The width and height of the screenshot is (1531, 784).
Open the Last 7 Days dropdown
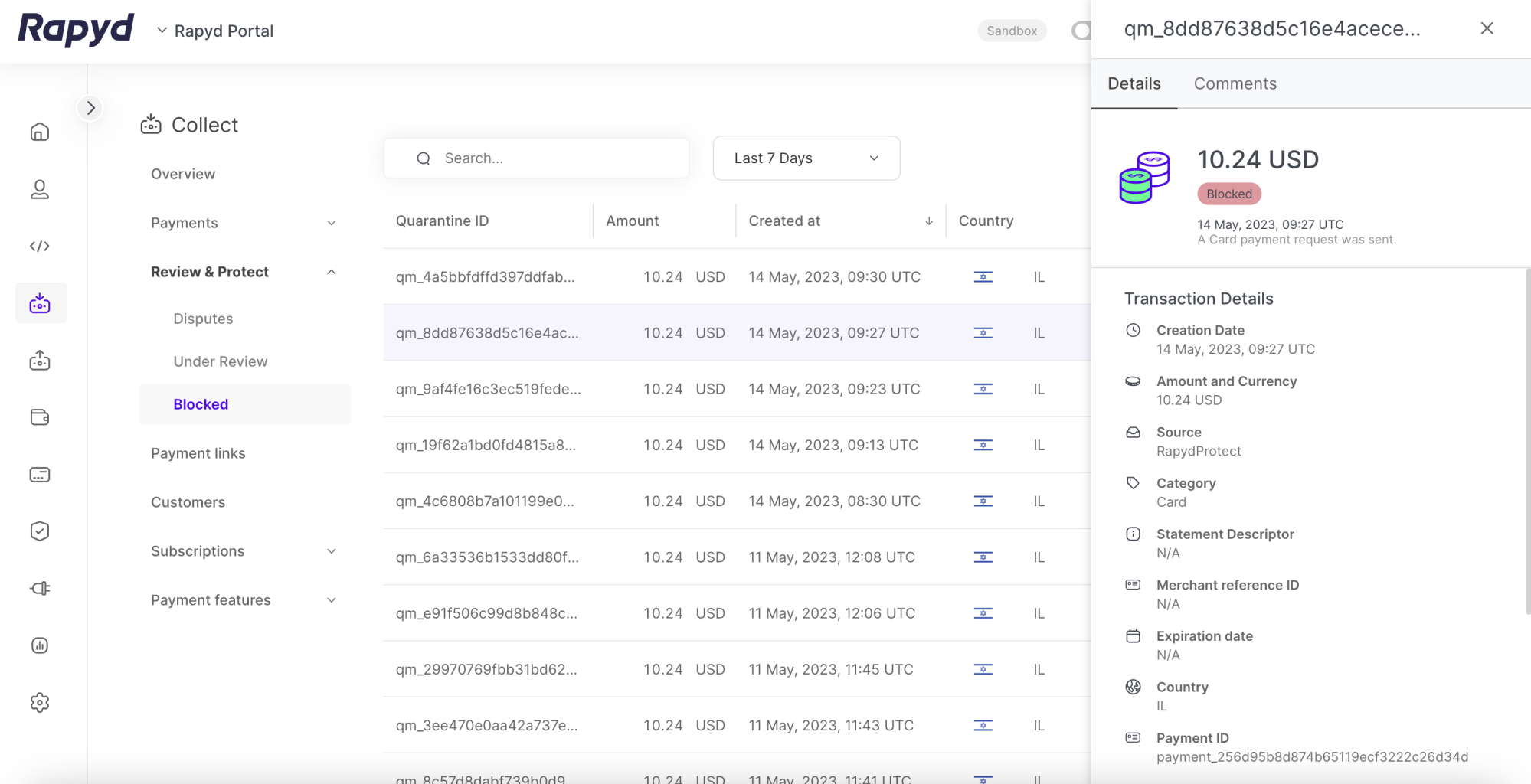[x=806, y=158]
